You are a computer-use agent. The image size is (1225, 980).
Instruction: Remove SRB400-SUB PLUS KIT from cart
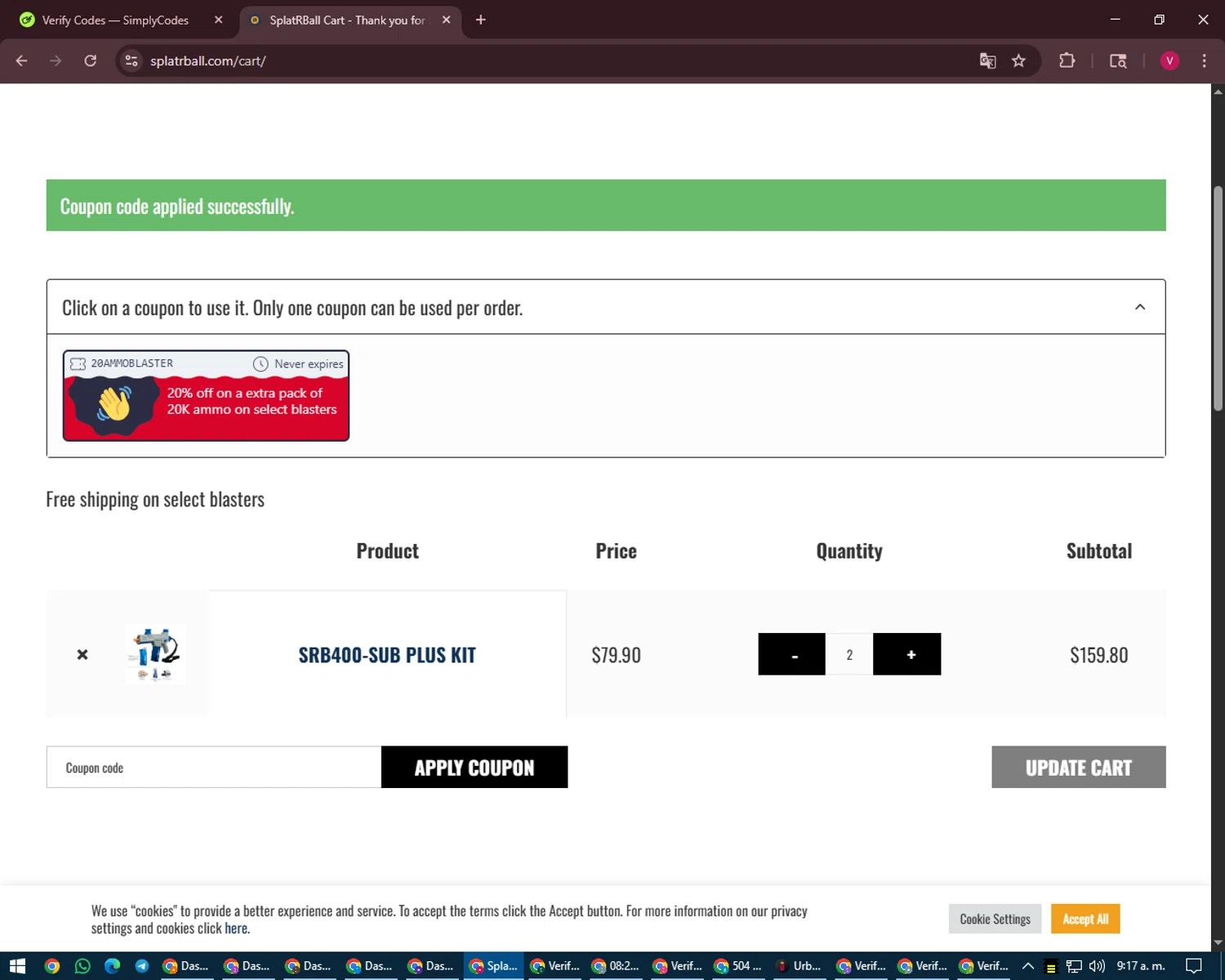pos(82,654)
